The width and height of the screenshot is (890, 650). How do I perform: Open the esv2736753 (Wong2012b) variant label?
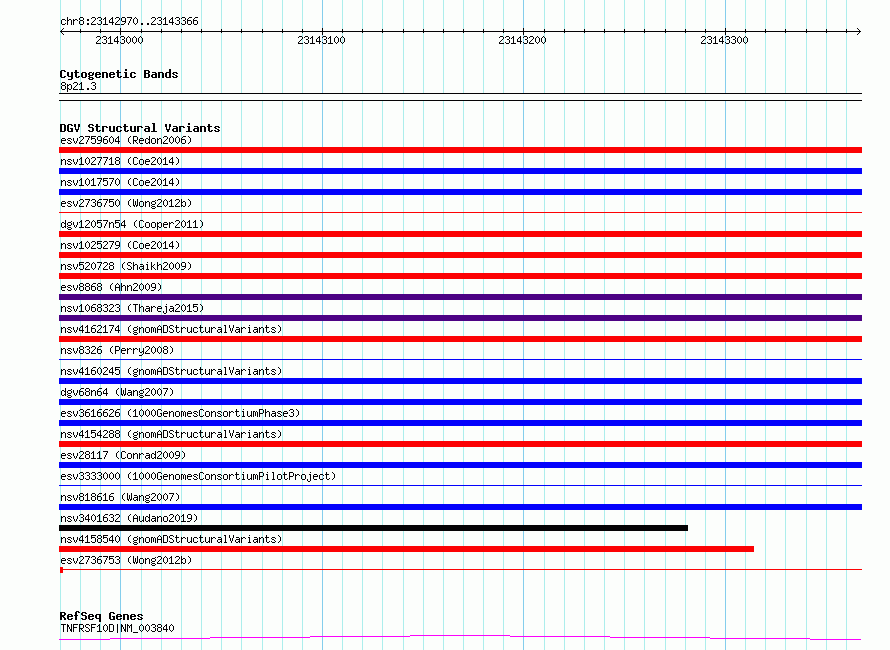tap(126, 560)
